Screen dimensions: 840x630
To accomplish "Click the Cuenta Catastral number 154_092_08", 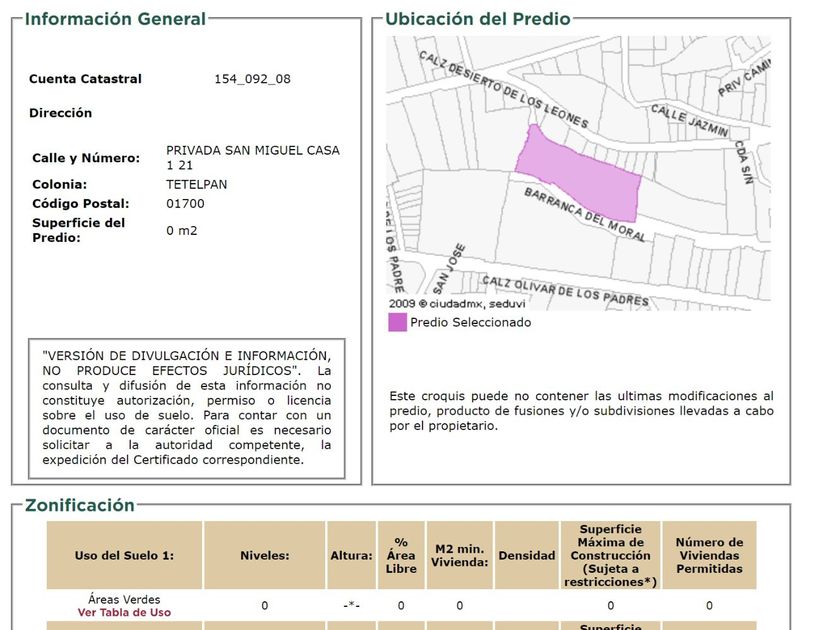I will click(x=252, y=79).
